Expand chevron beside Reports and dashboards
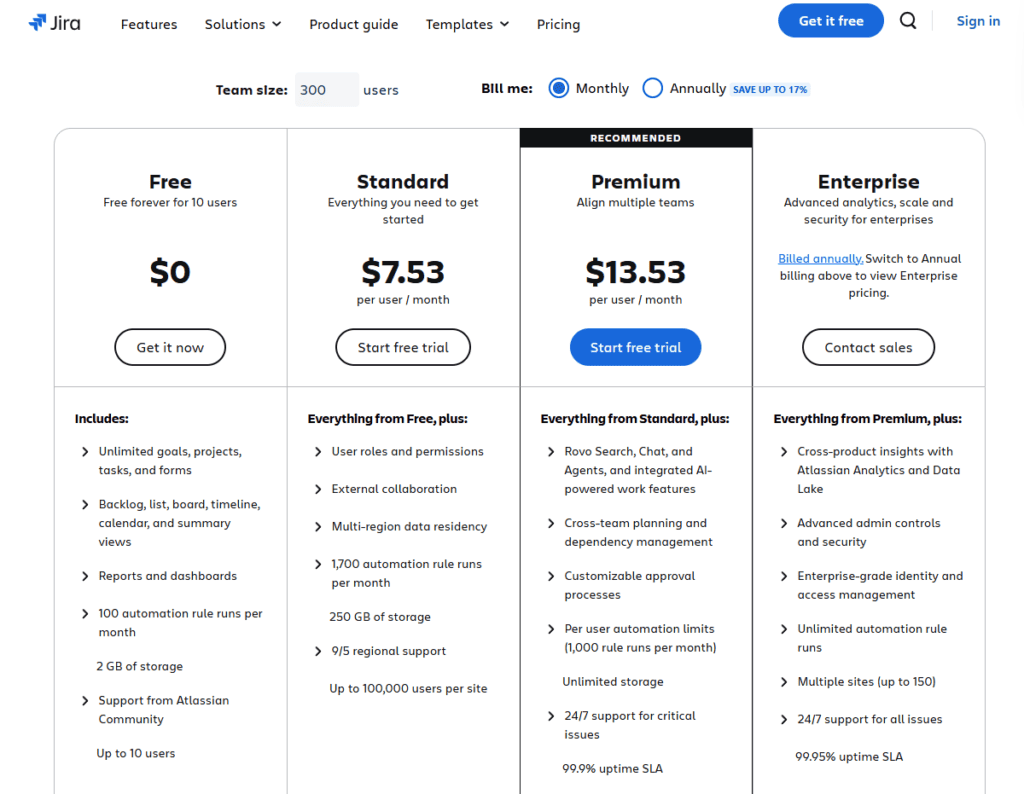 pyautogui.click(x=85, y=576)
